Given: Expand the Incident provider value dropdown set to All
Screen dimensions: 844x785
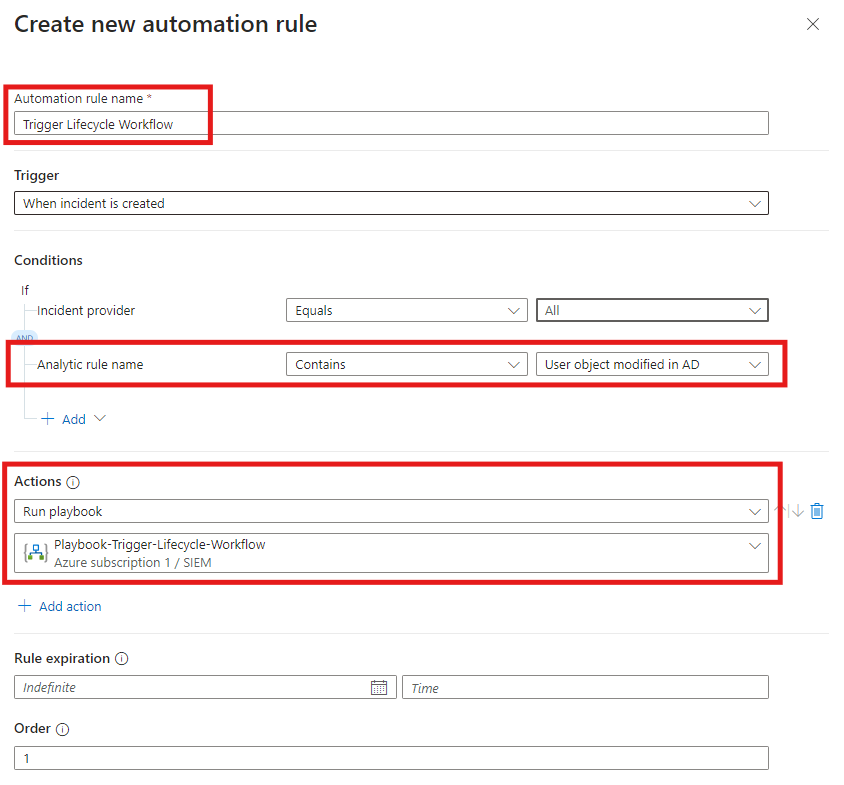Looking at the screenshot, I should pos(651,310).
